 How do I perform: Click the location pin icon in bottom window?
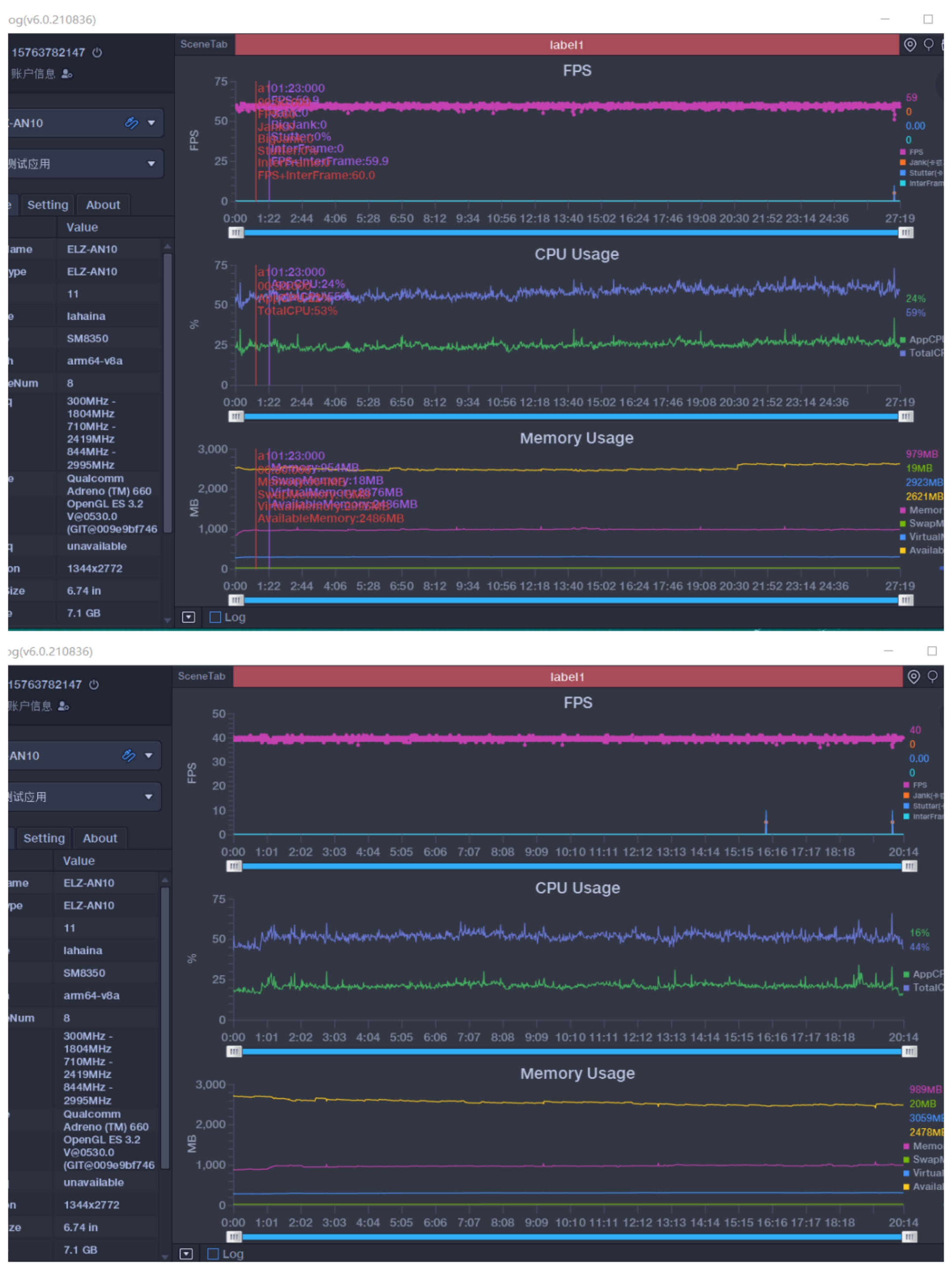pos(914,677)
